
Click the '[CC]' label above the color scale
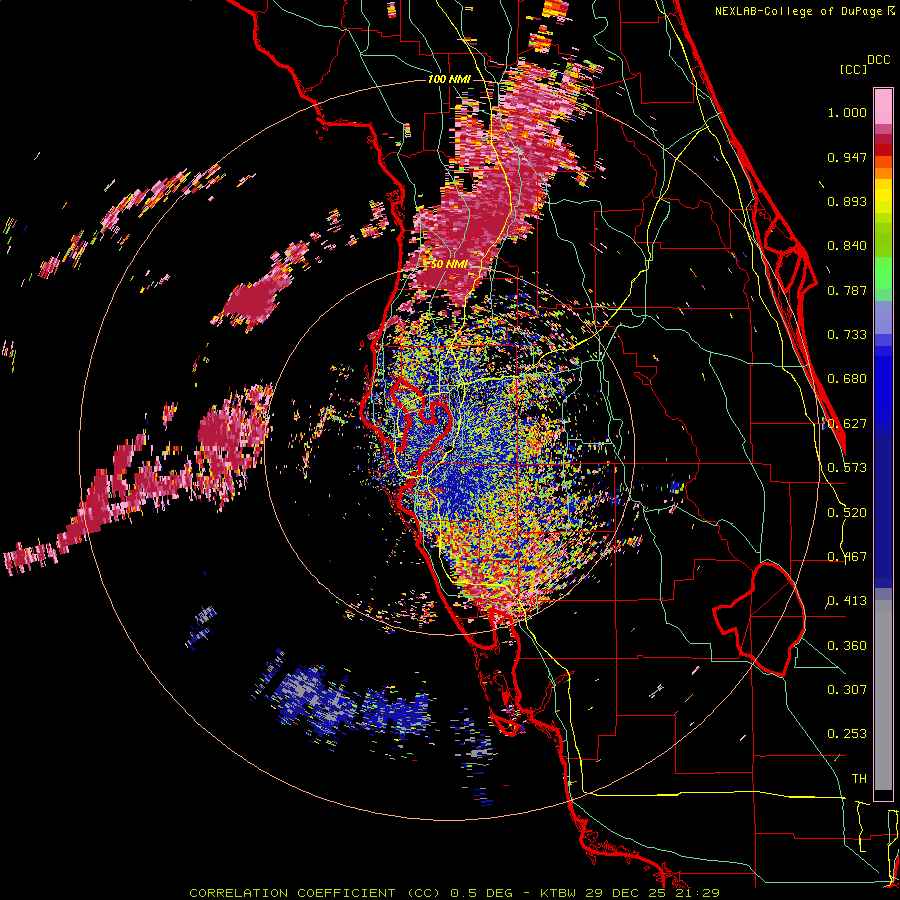[x=854, y=69]
